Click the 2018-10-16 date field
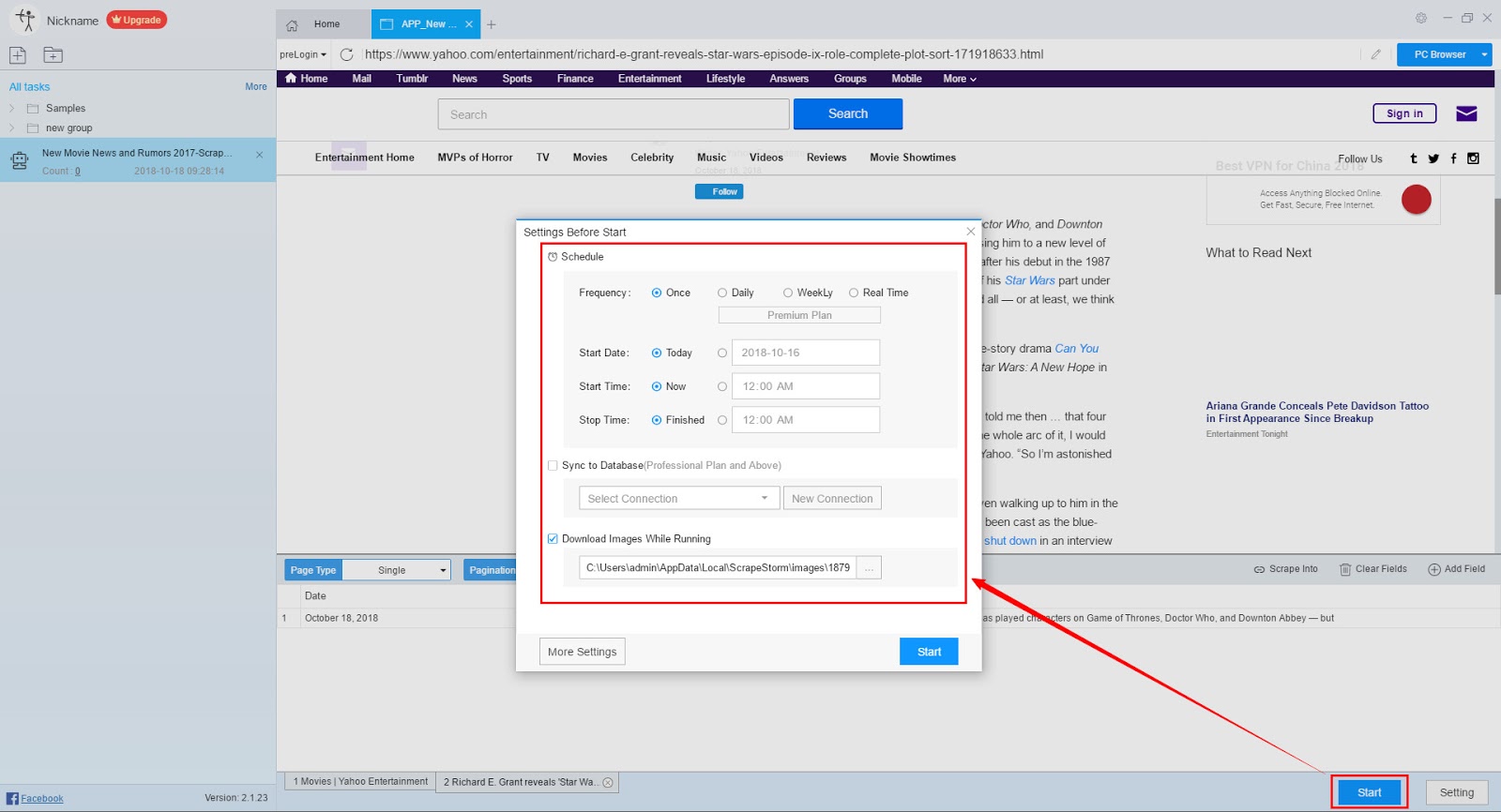The width and height of the screenshot is (1501, 812). [806, 353]
